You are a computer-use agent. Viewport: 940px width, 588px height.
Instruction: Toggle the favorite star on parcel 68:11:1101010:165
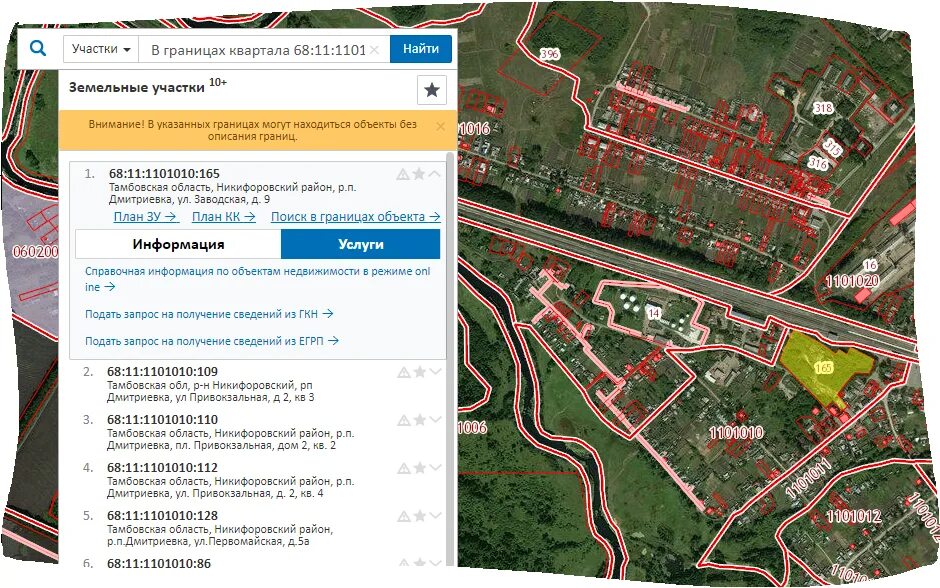point(418,172)
